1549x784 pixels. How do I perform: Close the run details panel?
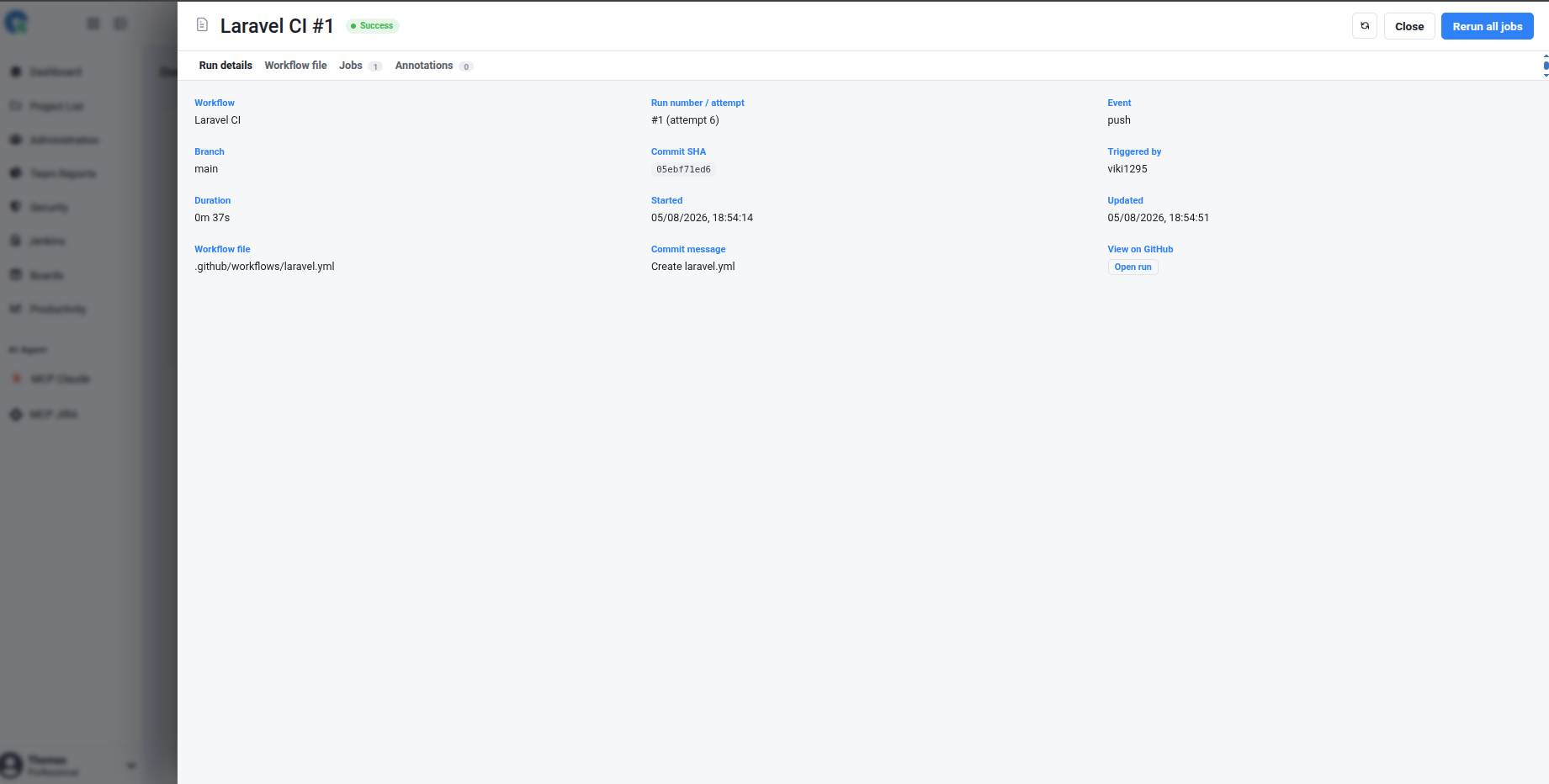(1409, 26)
